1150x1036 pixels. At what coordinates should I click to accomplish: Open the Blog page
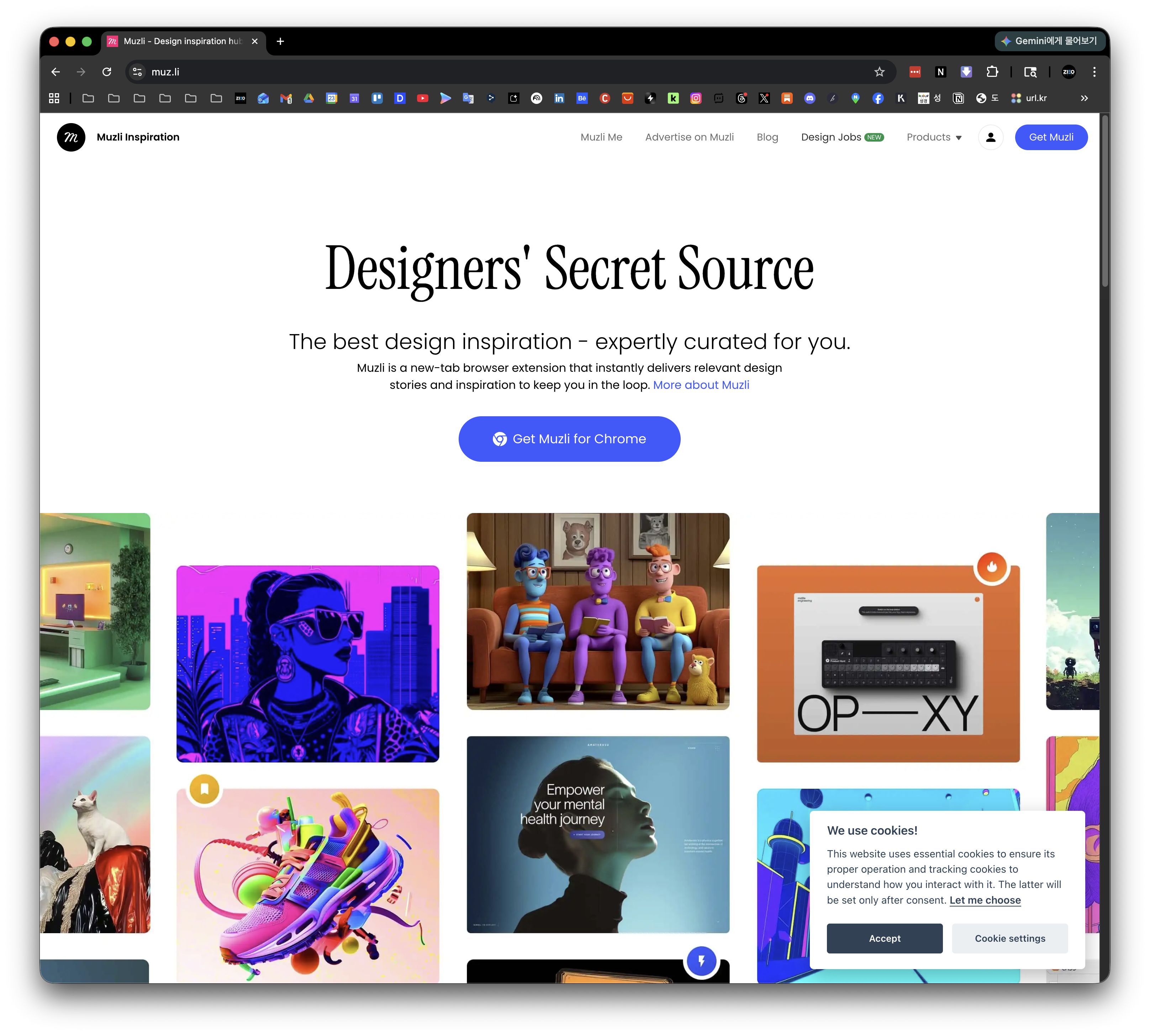point(767,137)
